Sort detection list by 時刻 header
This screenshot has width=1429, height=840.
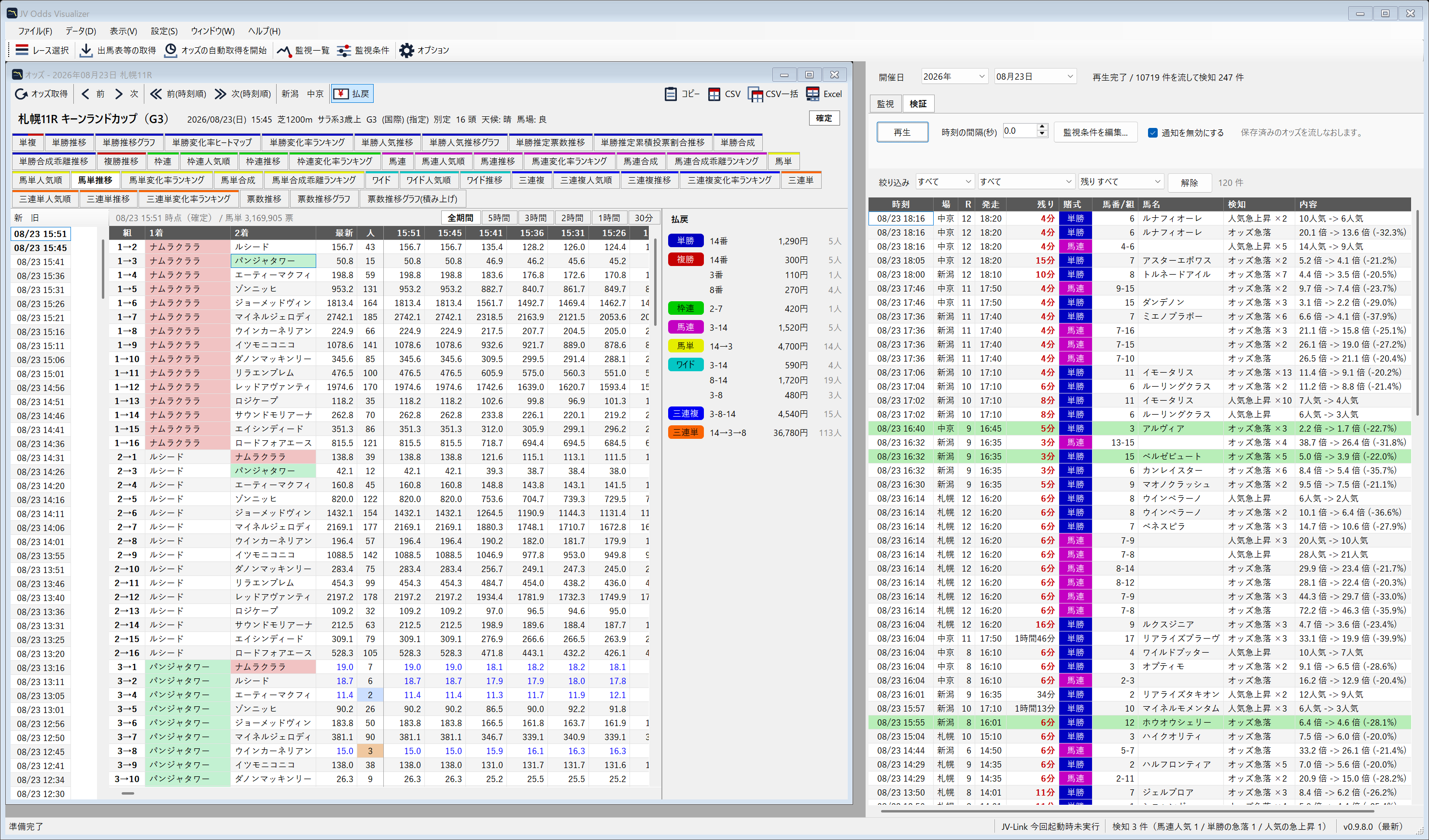click(x=900, y=204)
